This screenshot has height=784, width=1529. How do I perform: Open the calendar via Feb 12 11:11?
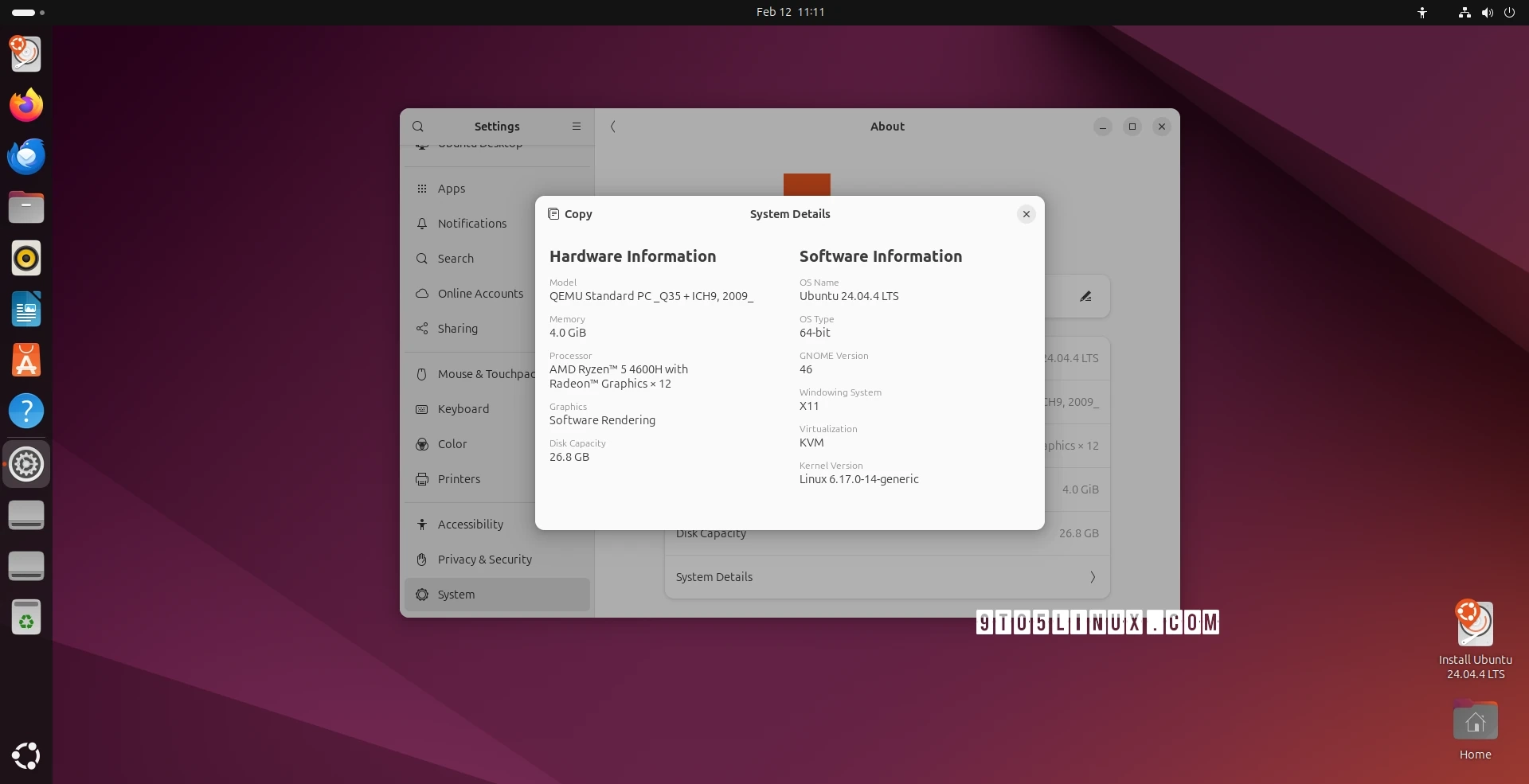click(790, 12)
